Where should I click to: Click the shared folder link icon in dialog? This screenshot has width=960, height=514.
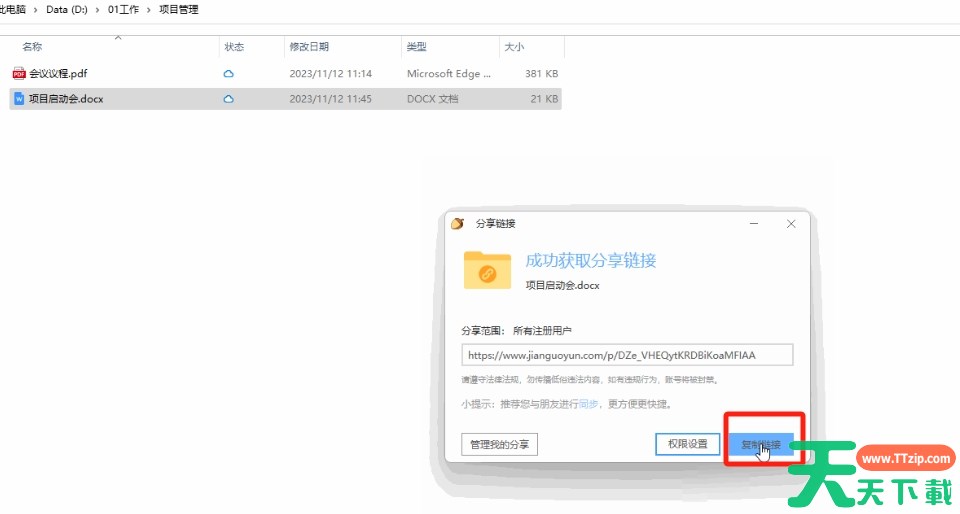click(x=487, y=270)
